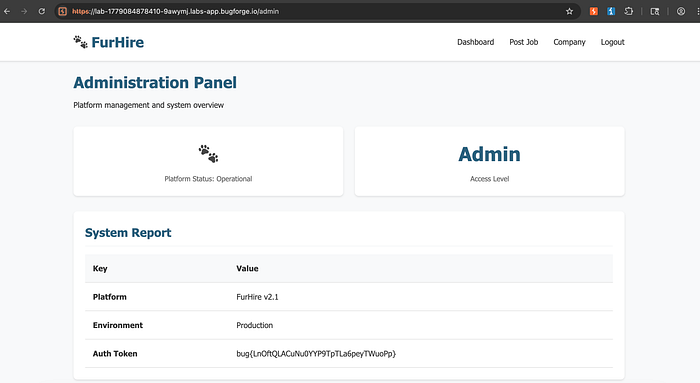Click the browser forward arrow
The width and height of the screenshot is (700, 383).
coord(24,11)
